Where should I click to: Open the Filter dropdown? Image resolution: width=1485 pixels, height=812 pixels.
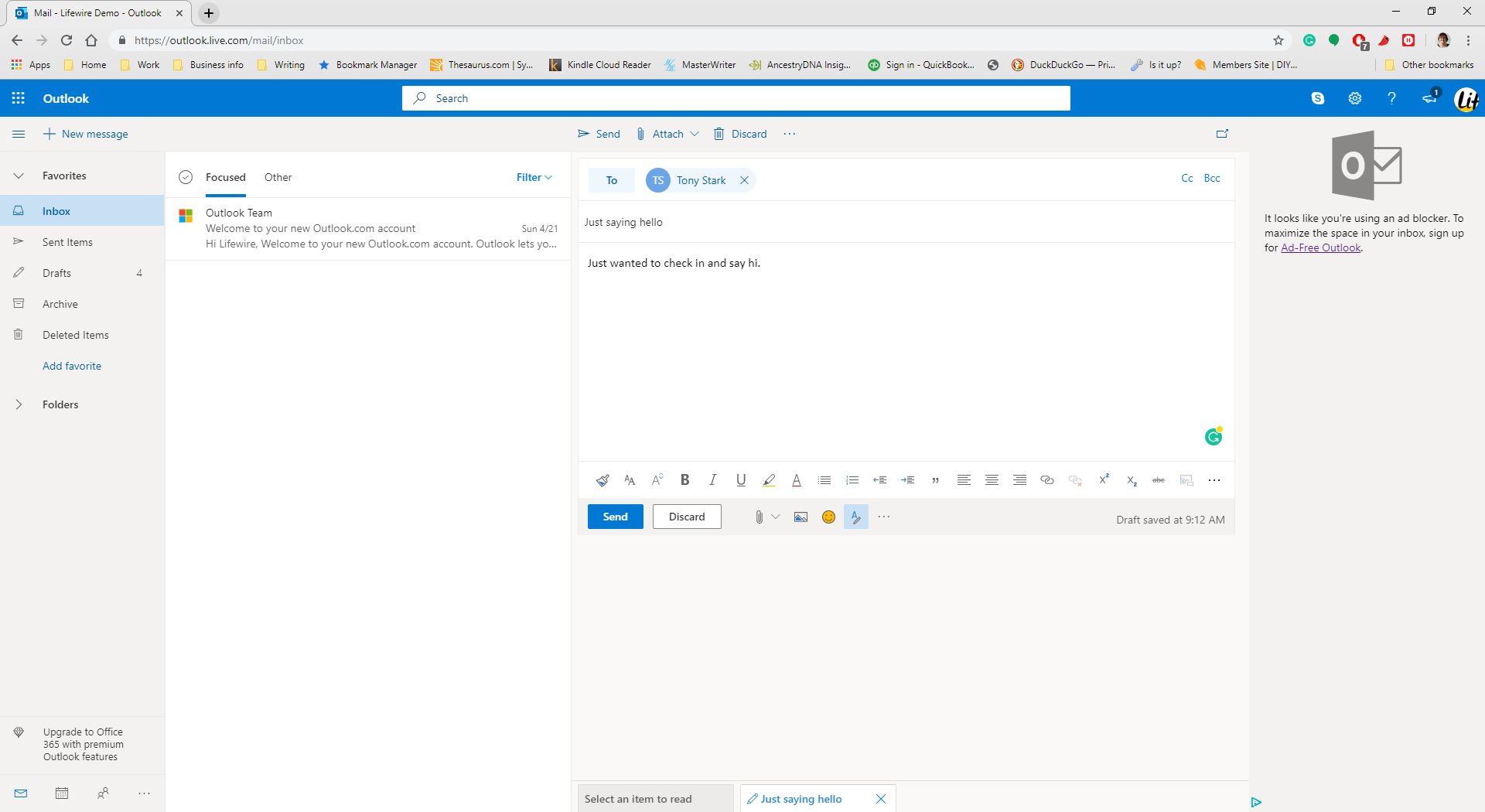click(x=534, y=177)
